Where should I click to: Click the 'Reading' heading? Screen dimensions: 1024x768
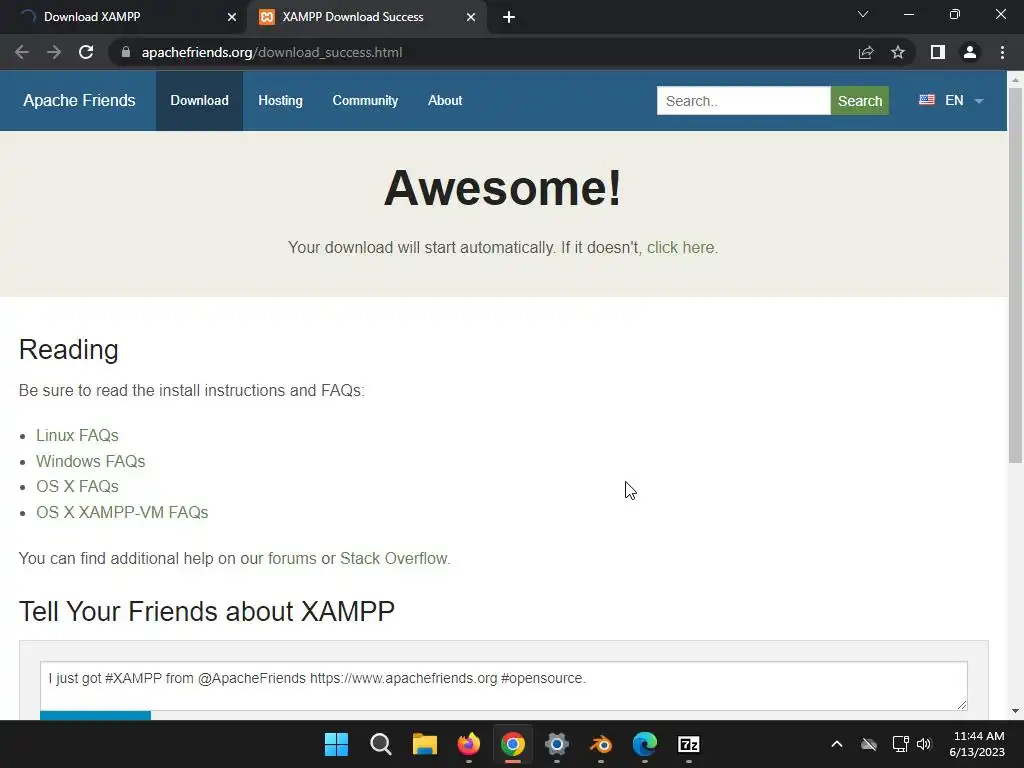click(69, 349)
